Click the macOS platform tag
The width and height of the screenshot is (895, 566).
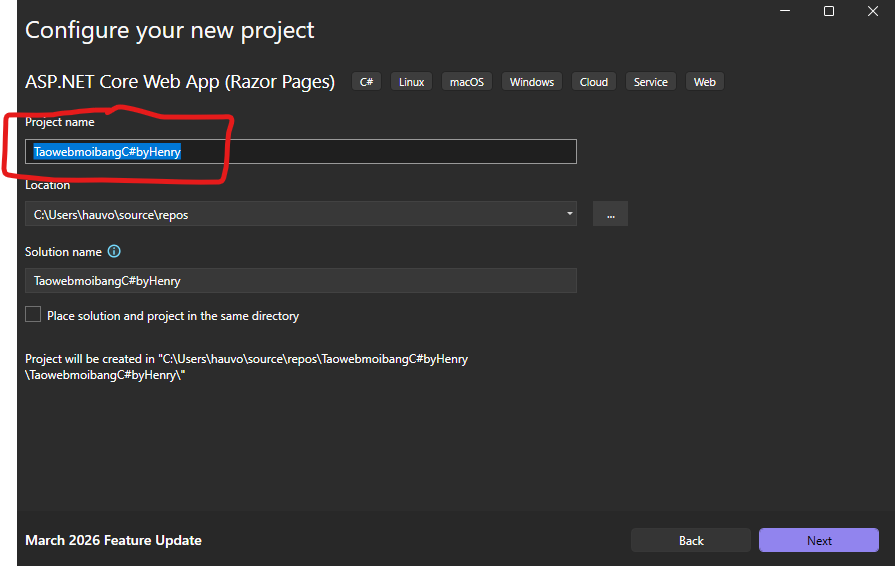point(466,82)
